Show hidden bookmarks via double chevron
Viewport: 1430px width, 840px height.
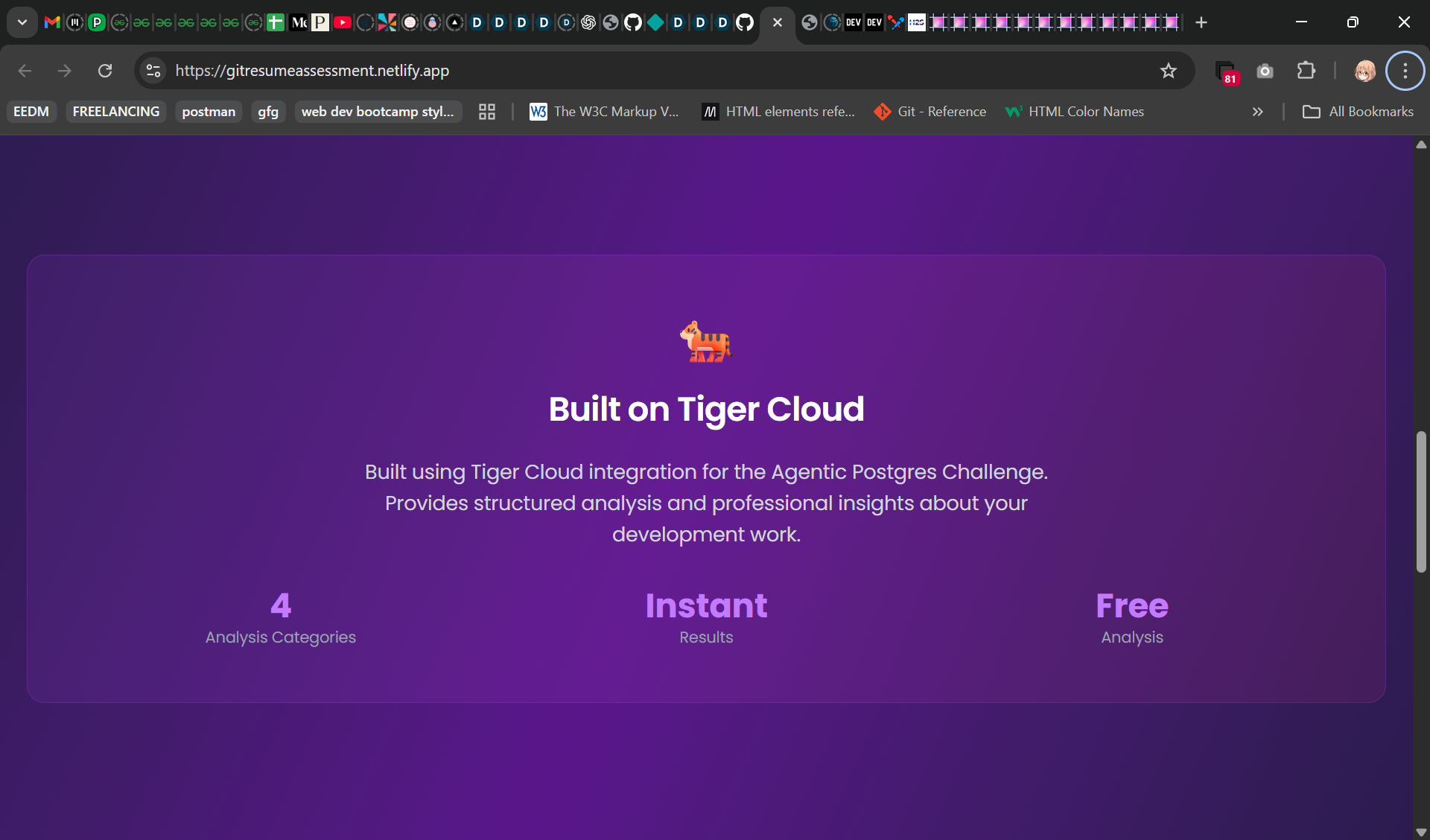(1257, 112)
